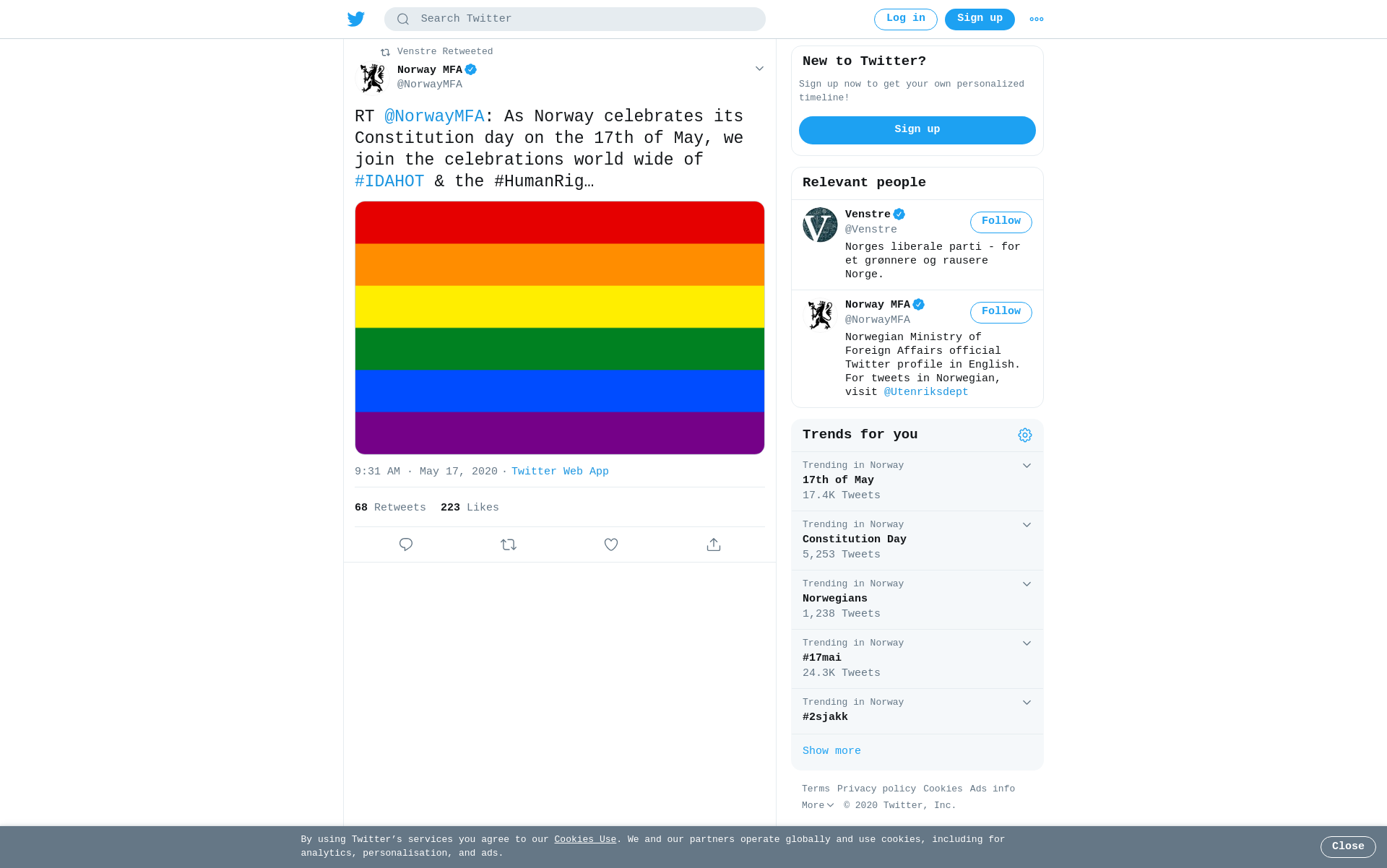Reply to the Norway MFA tweet
Image resolution: width=1387 pixels, height=868 pixels.
click(406, 544)
